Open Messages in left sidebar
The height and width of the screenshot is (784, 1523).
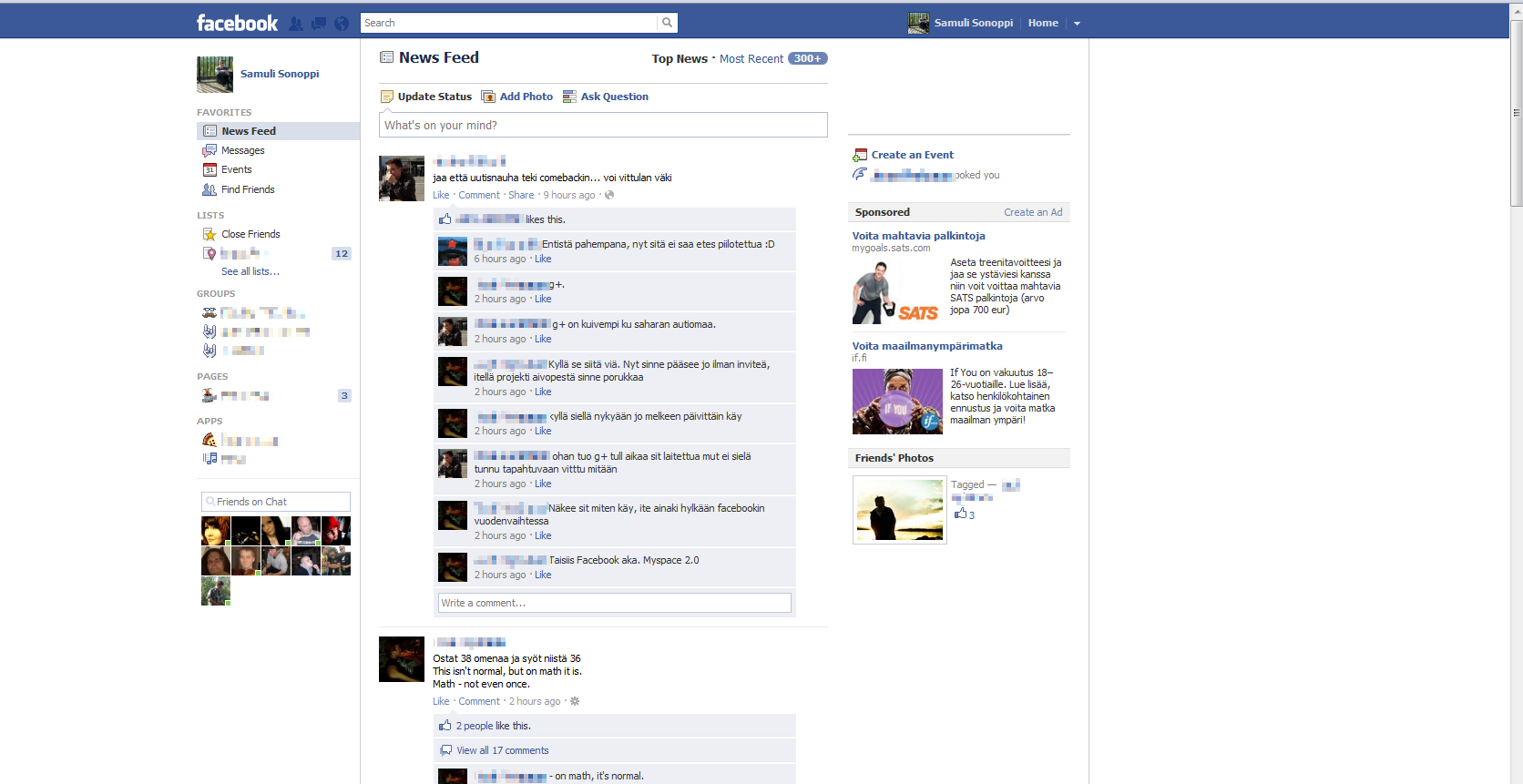pyautogui.click(x=242, y=150)
